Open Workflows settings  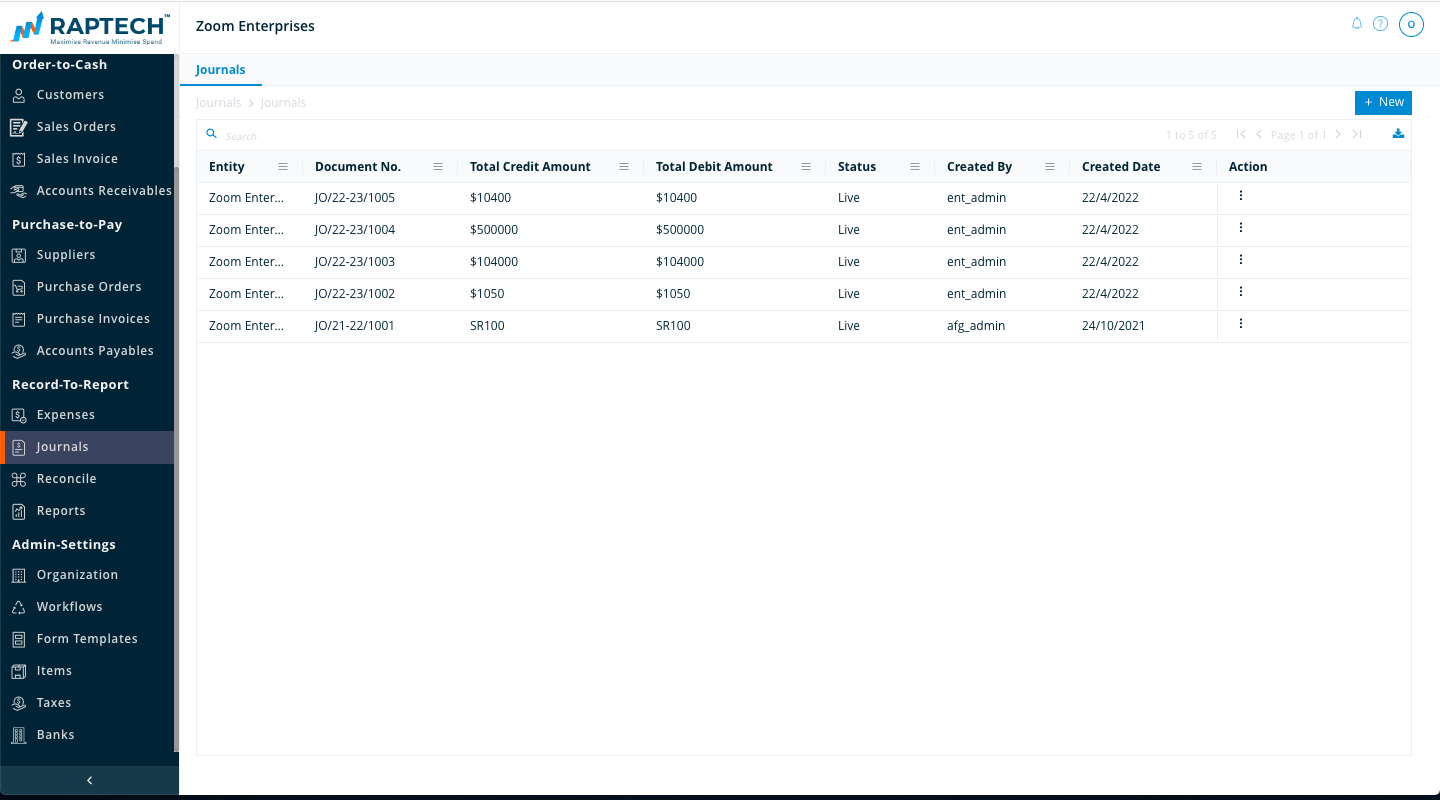click(x=69, y=607)
